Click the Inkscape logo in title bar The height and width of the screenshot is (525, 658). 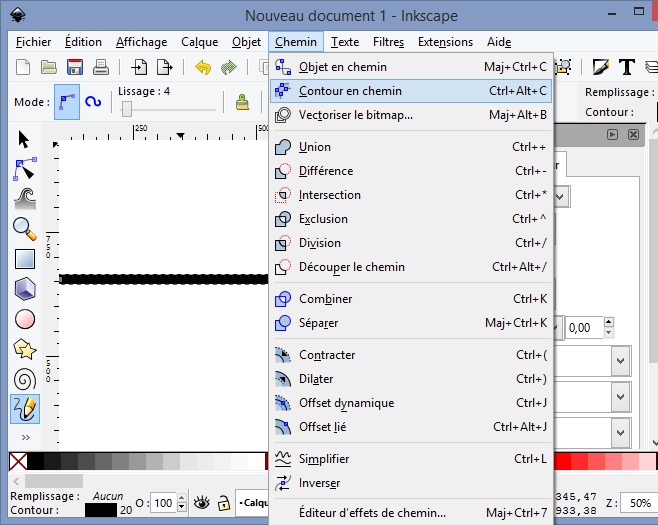(x=18, y=16)
